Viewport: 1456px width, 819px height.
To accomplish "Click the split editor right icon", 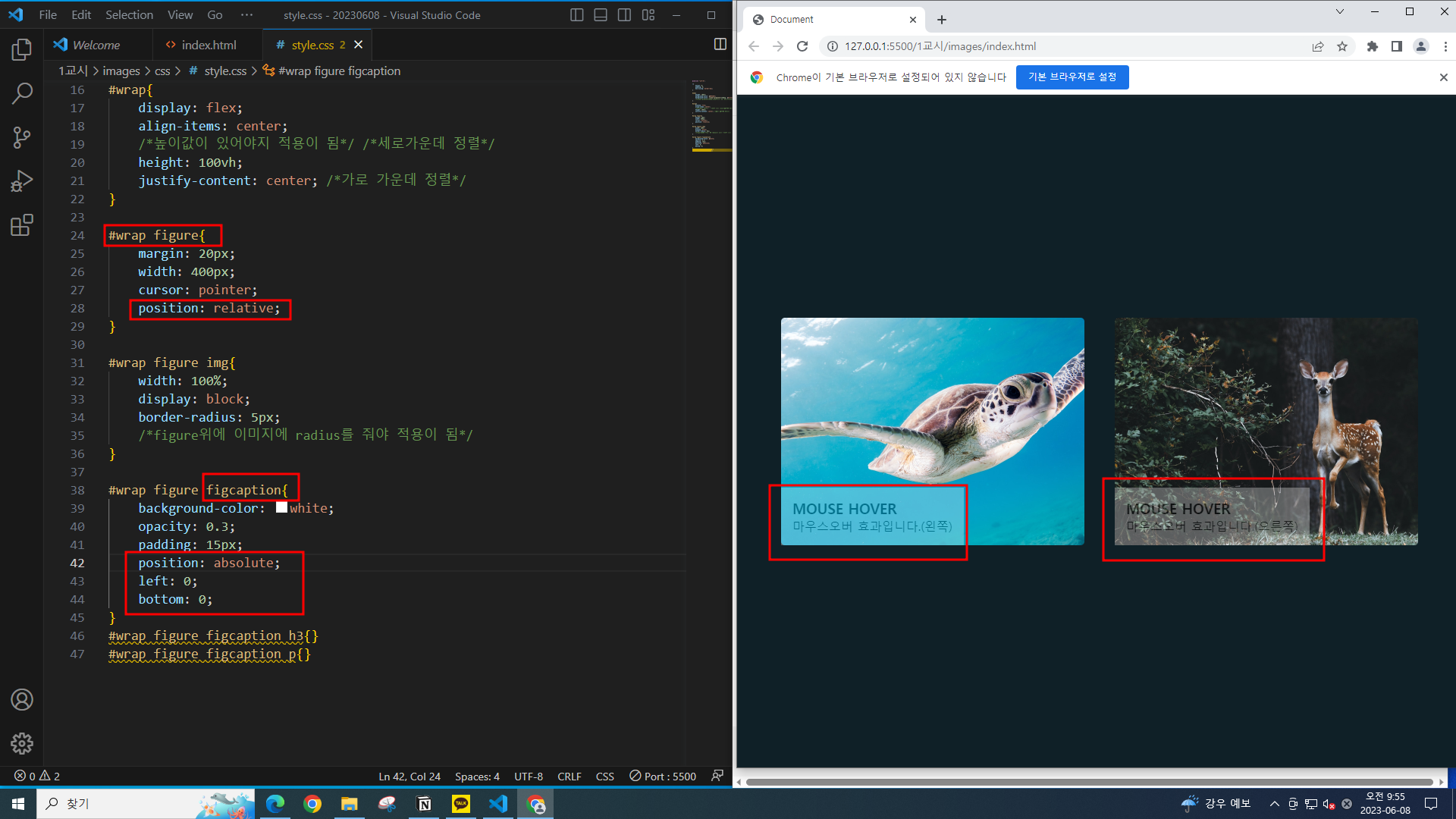I will tap(720, 45).
